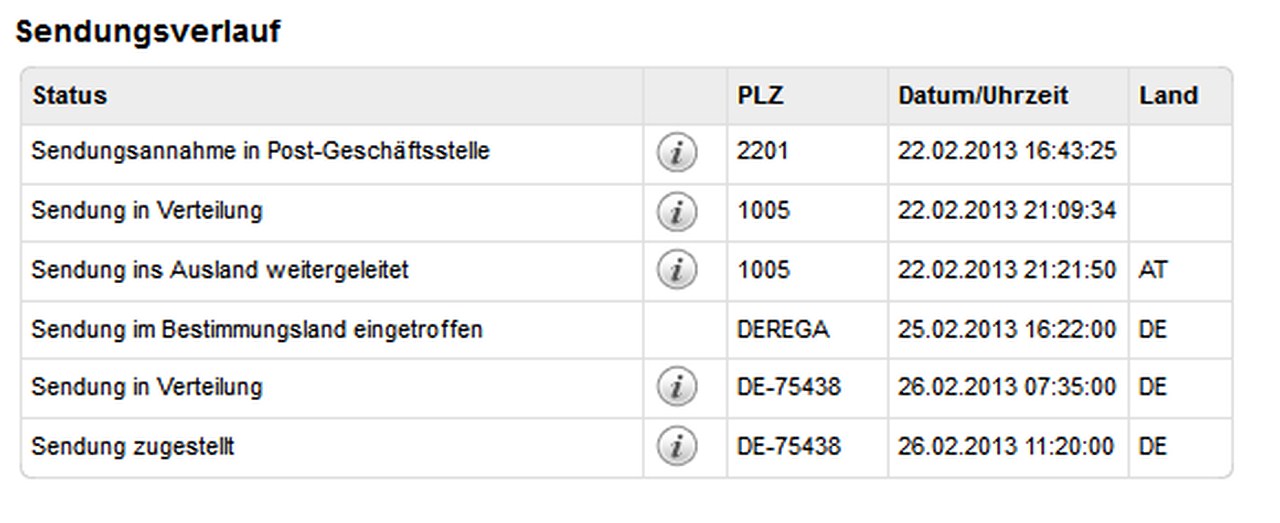Click the Sendungsverlauf heading
Image resolution: width=1280 pixels, height=523 pixels.
click(148, 32)
